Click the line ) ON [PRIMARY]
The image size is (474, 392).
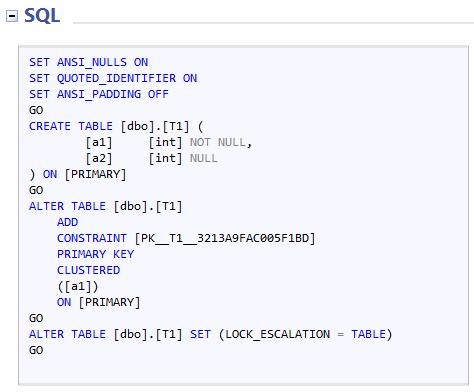tap(78, 174)
